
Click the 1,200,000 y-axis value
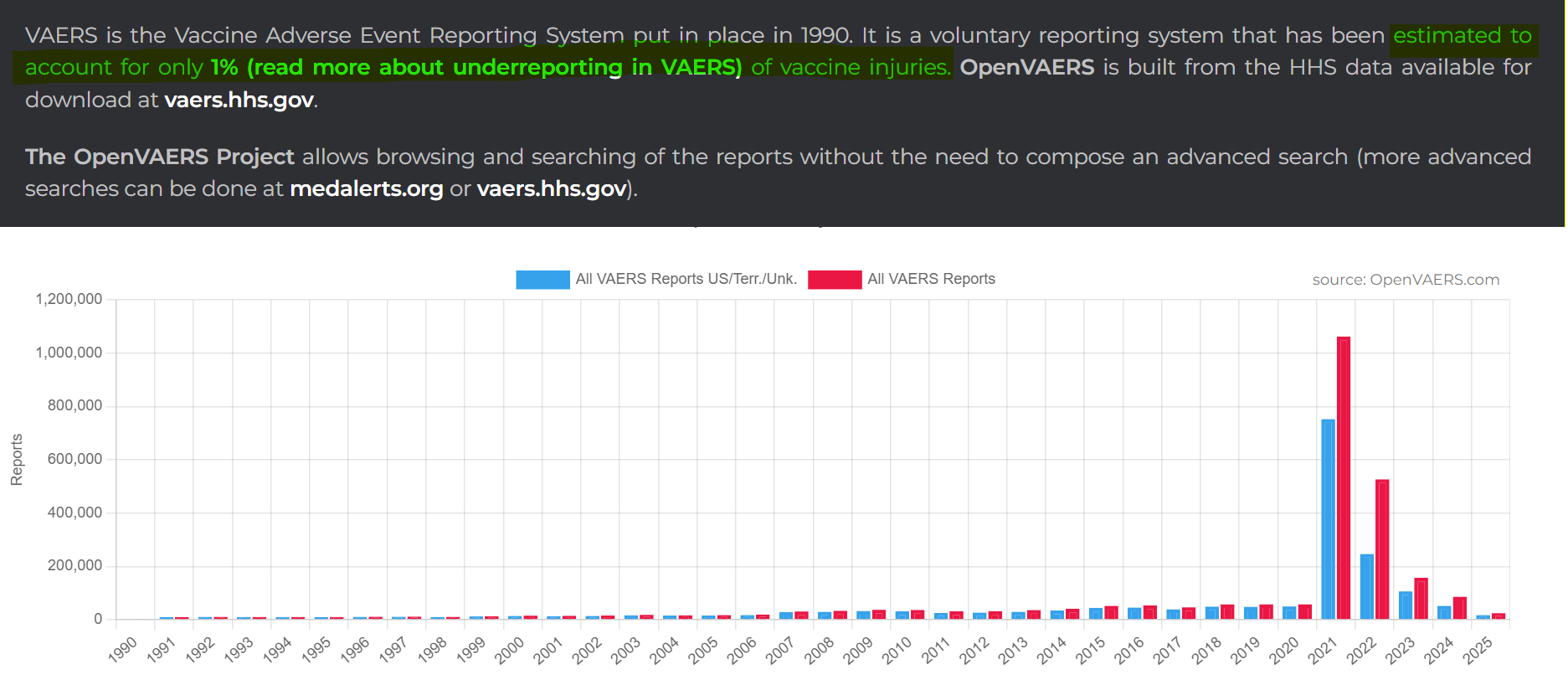[69, 299]
